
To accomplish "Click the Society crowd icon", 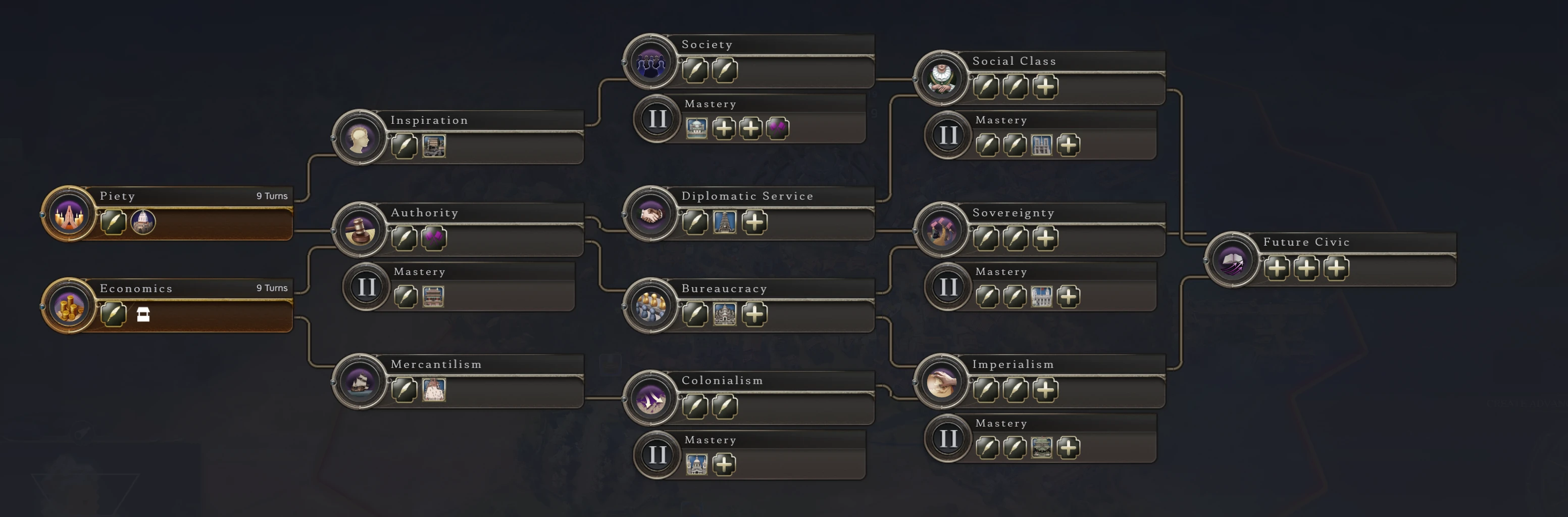I will [651, 62].
